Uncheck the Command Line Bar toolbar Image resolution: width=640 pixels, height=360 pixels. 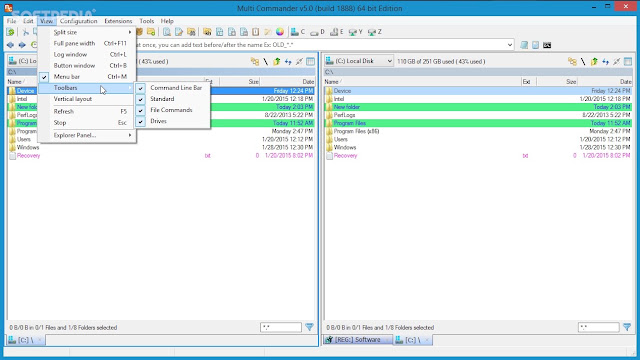point(172,88)
